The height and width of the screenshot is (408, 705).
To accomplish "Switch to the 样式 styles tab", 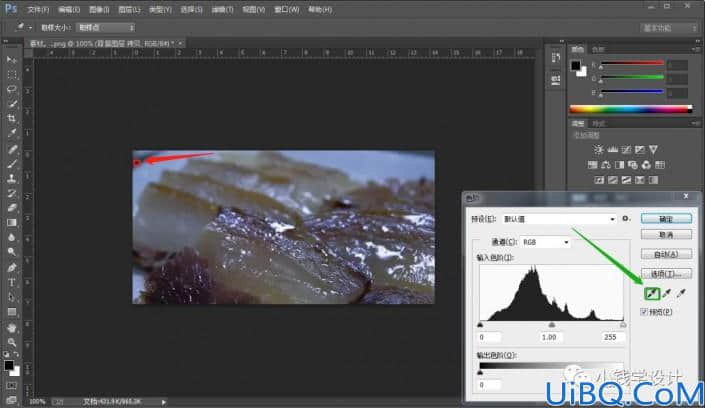I will point(598,124).
